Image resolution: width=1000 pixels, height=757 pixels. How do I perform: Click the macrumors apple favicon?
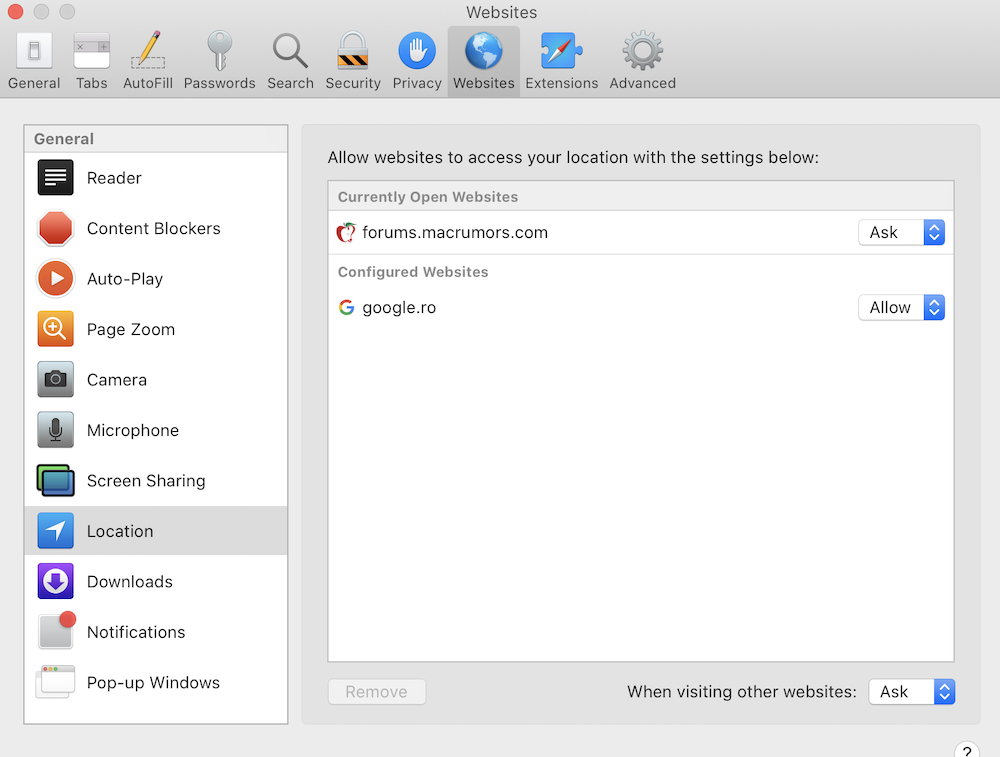346,232
